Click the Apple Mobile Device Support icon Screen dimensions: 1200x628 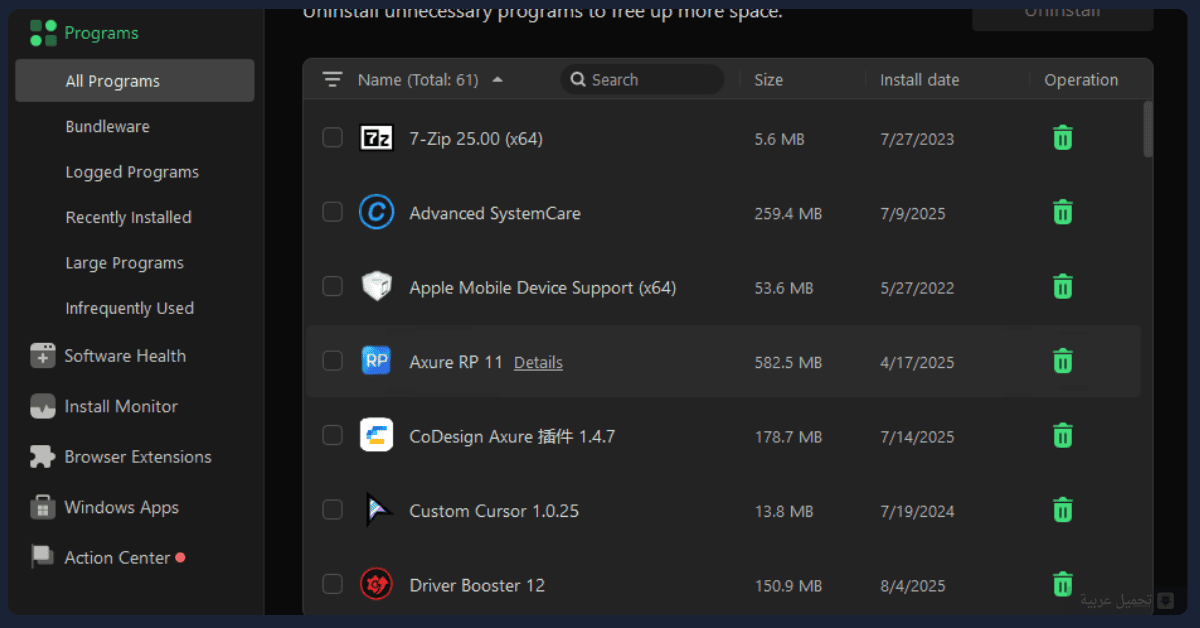377,287
